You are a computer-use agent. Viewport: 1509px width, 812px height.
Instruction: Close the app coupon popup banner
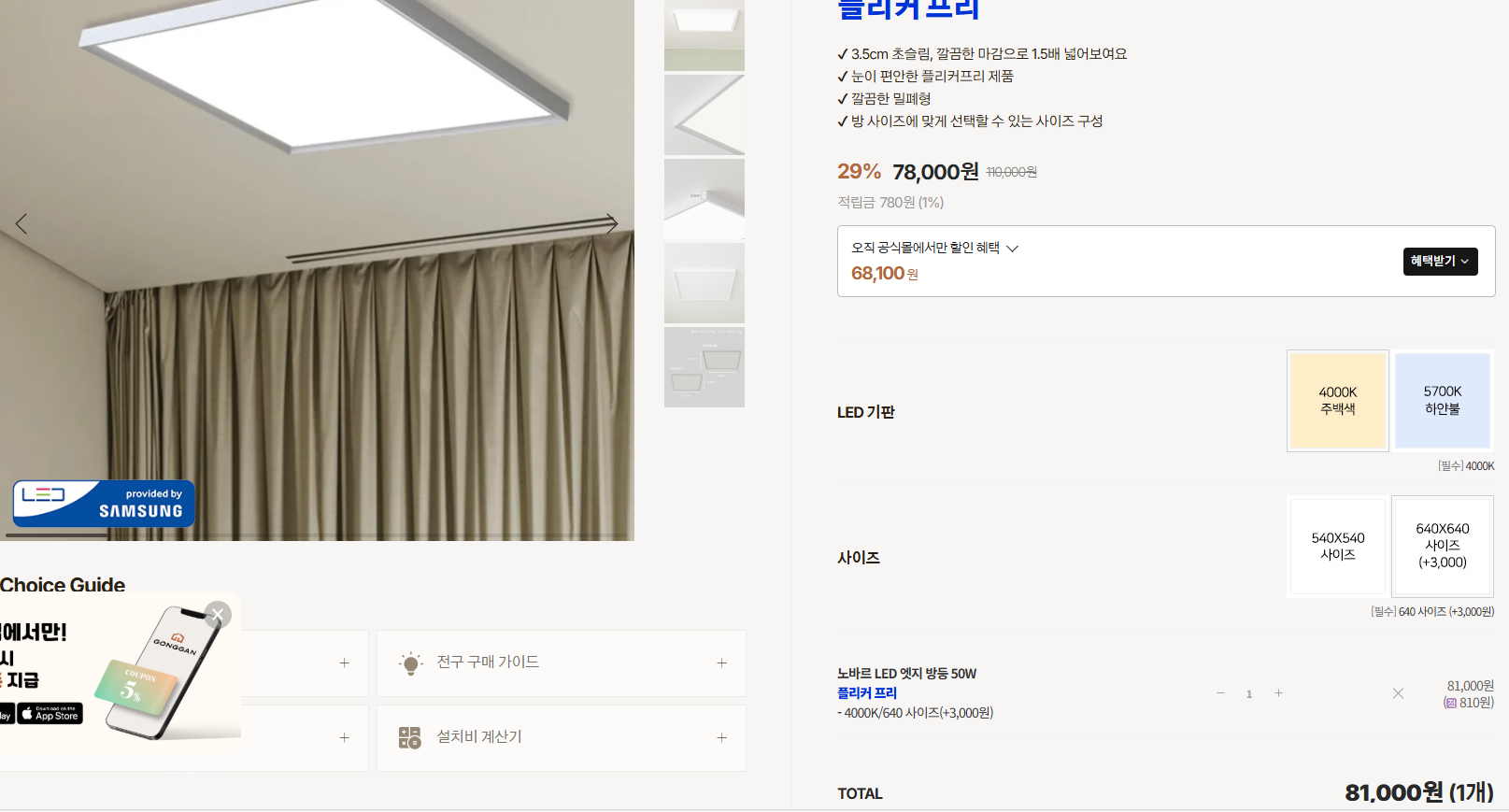coord(218,614)
